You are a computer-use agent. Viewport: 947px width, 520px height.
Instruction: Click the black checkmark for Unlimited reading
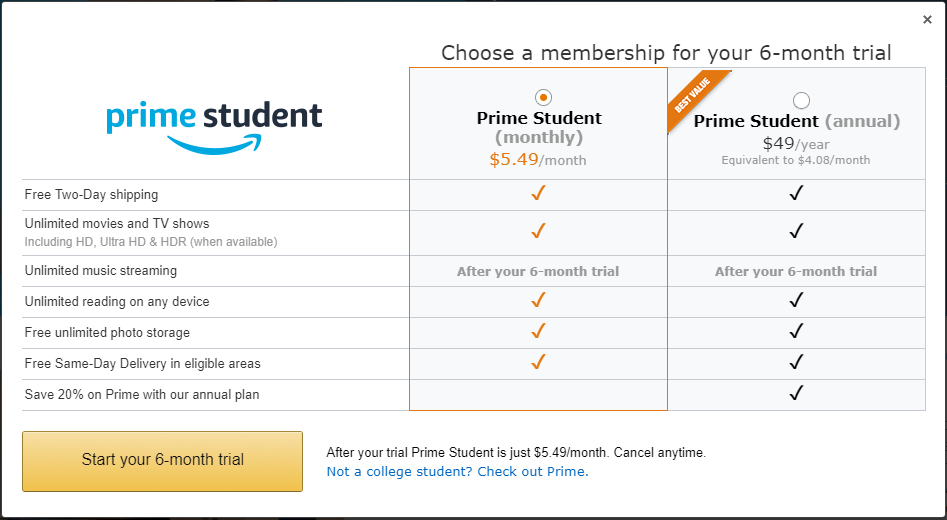click(x=796, y=300)
